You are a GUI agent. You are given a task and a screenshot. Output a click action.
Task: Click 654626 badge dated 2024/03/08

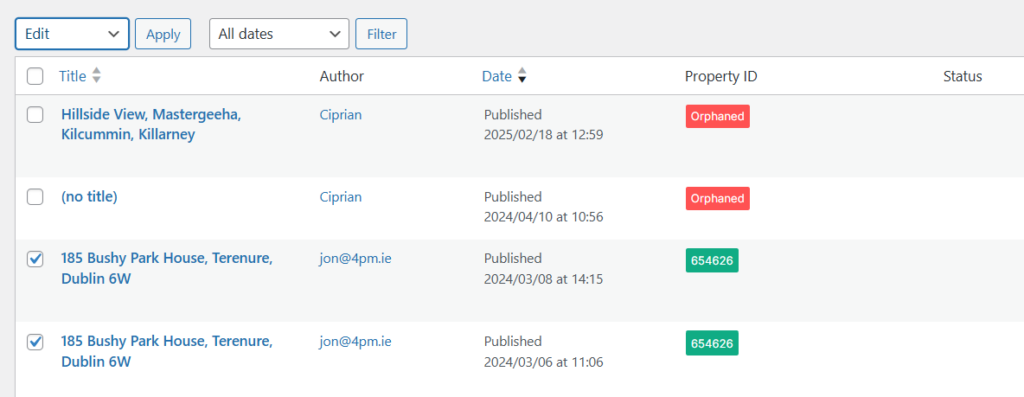[712, 260]
